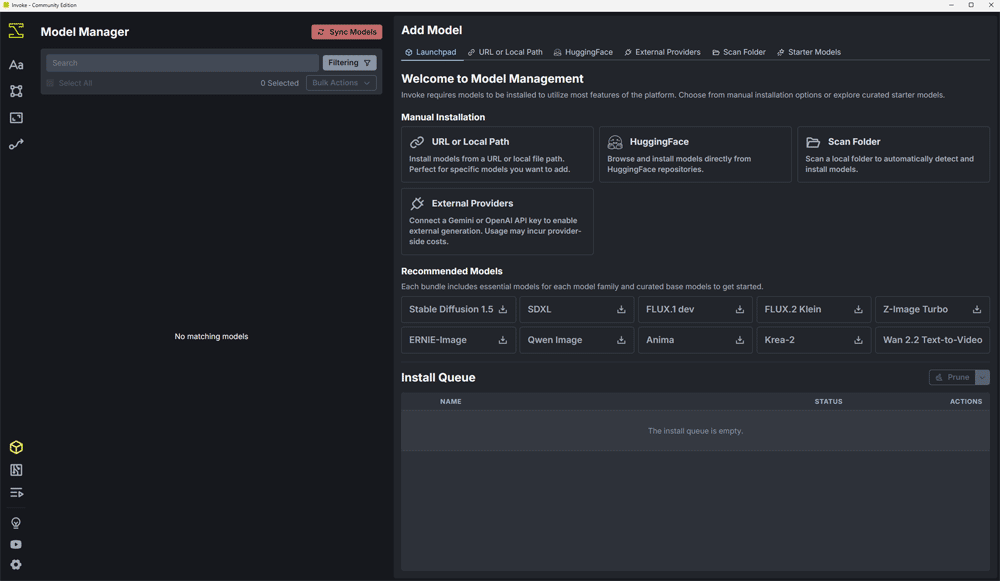Open the node editor icon below Models
Screen dimensions: 1000x581
pyautogui.click(x=16, y=470)
